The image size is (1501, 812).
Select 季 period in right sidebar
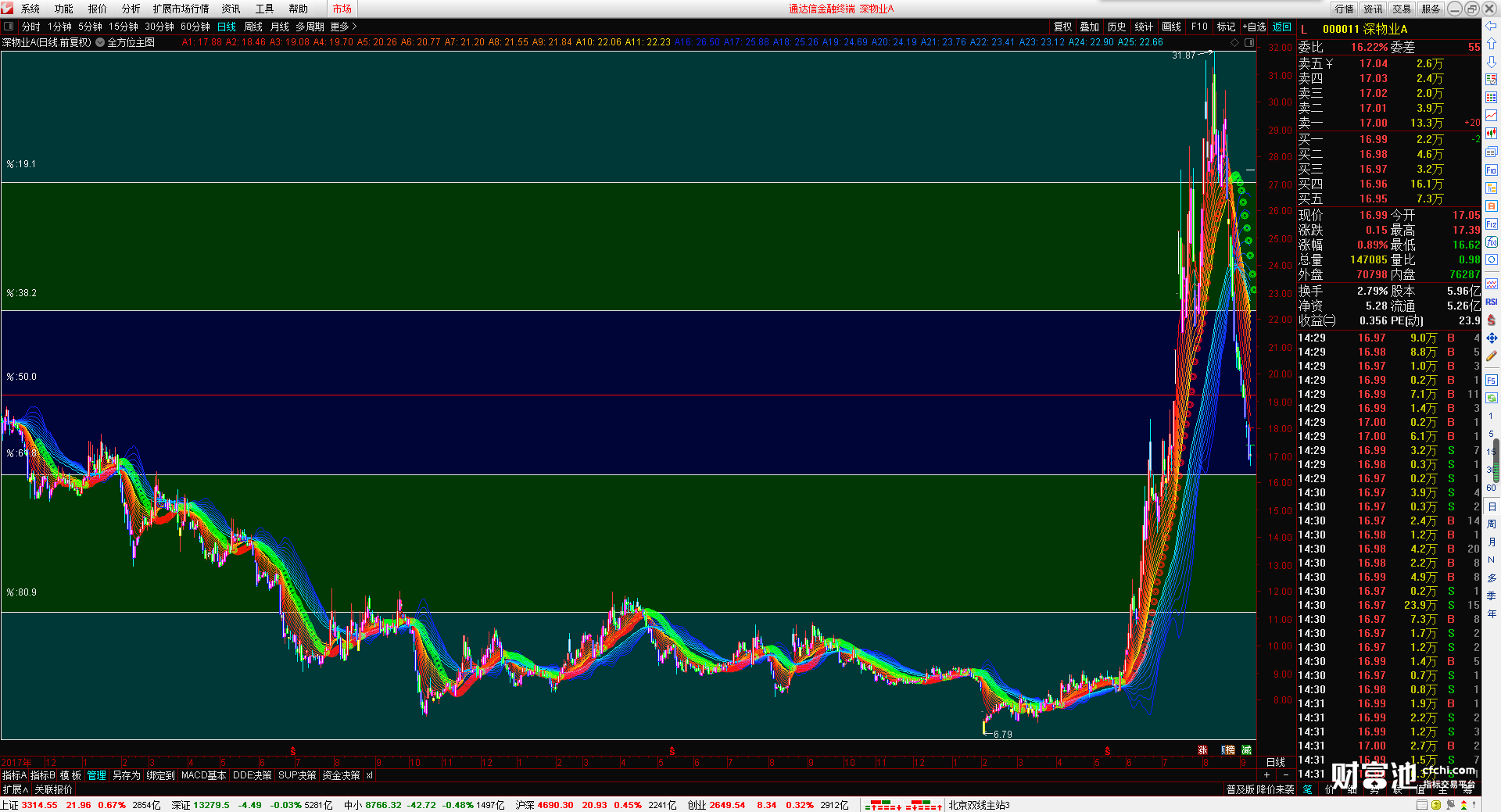pyautogui.click(x=1491, y=596)
